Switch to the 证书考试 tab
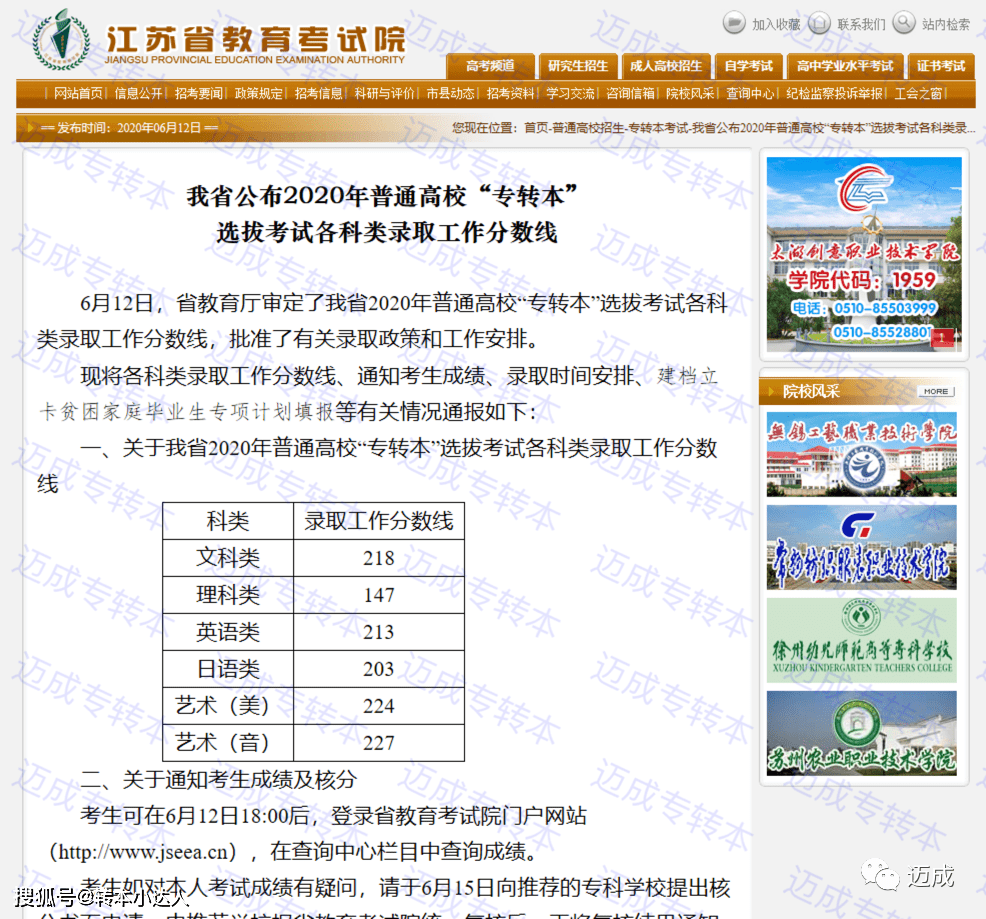 point(941,66)
